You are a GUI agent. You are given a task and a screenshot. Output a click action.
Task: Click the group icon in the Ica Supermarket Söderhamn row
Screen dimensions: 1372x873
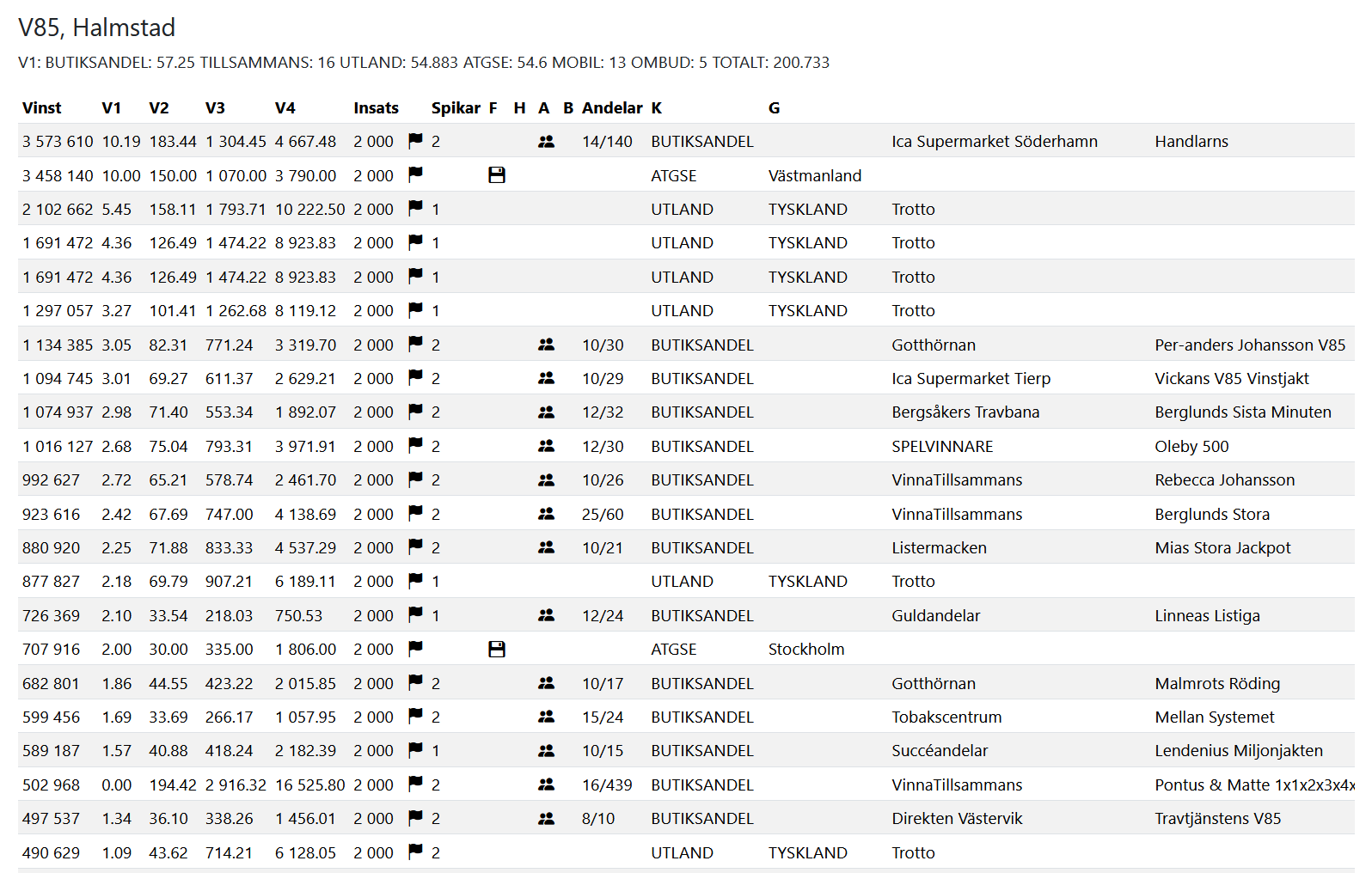546,141
